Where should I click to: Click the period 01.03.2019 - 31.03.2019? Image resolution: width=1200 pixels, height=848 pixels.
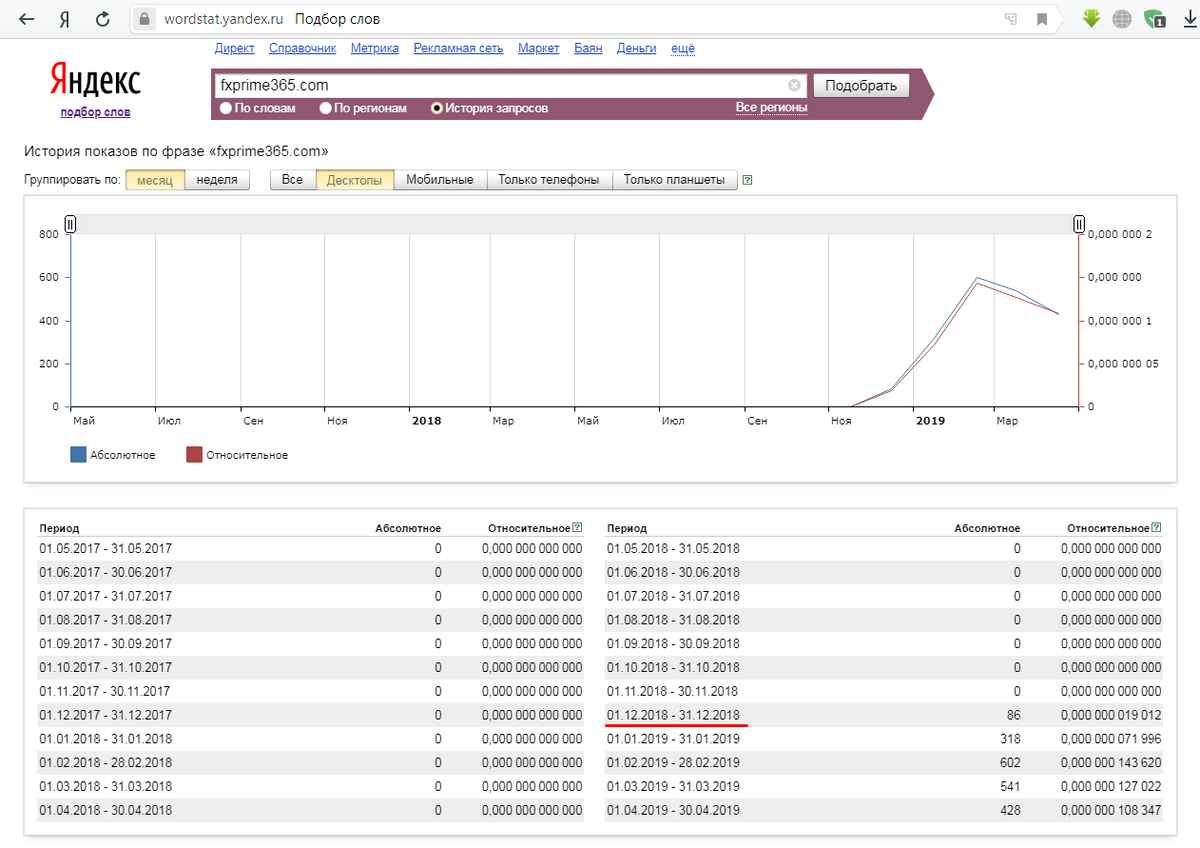tap(673, 787)
